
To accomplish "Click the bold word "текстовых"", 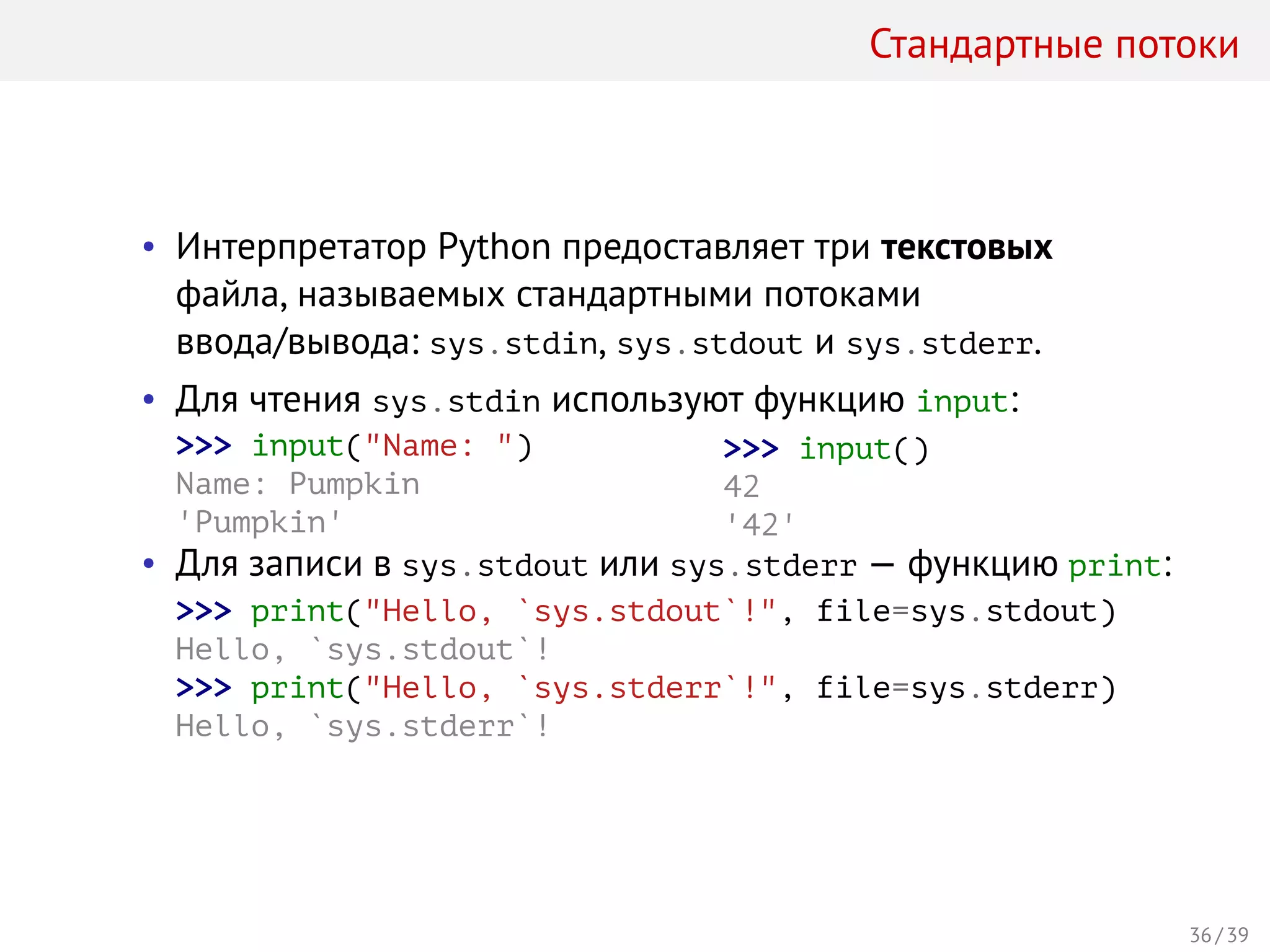I will click(967, 247).
